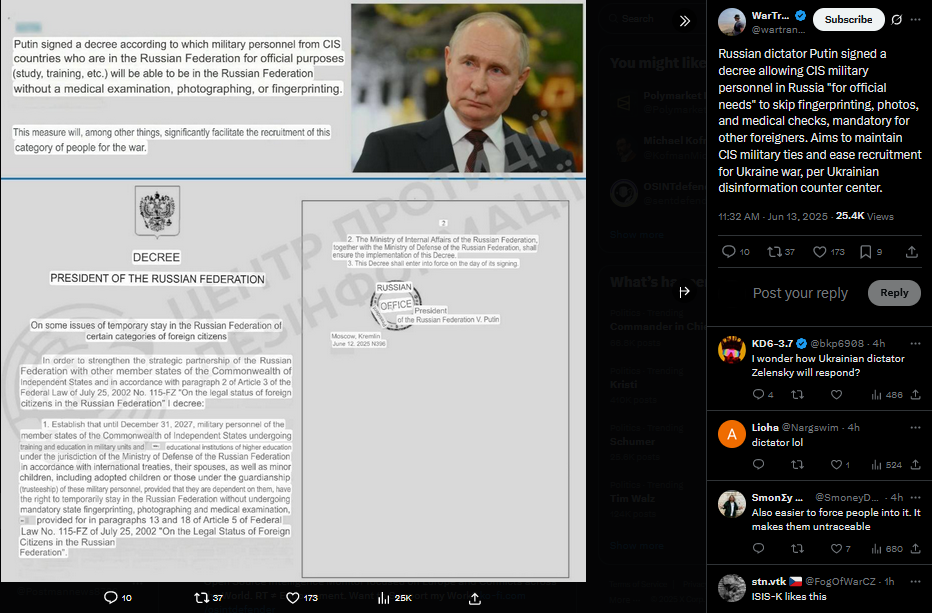This screenshot has width=932, height=613.
Task: Share Lioha's reply
Action: [915, 465]
